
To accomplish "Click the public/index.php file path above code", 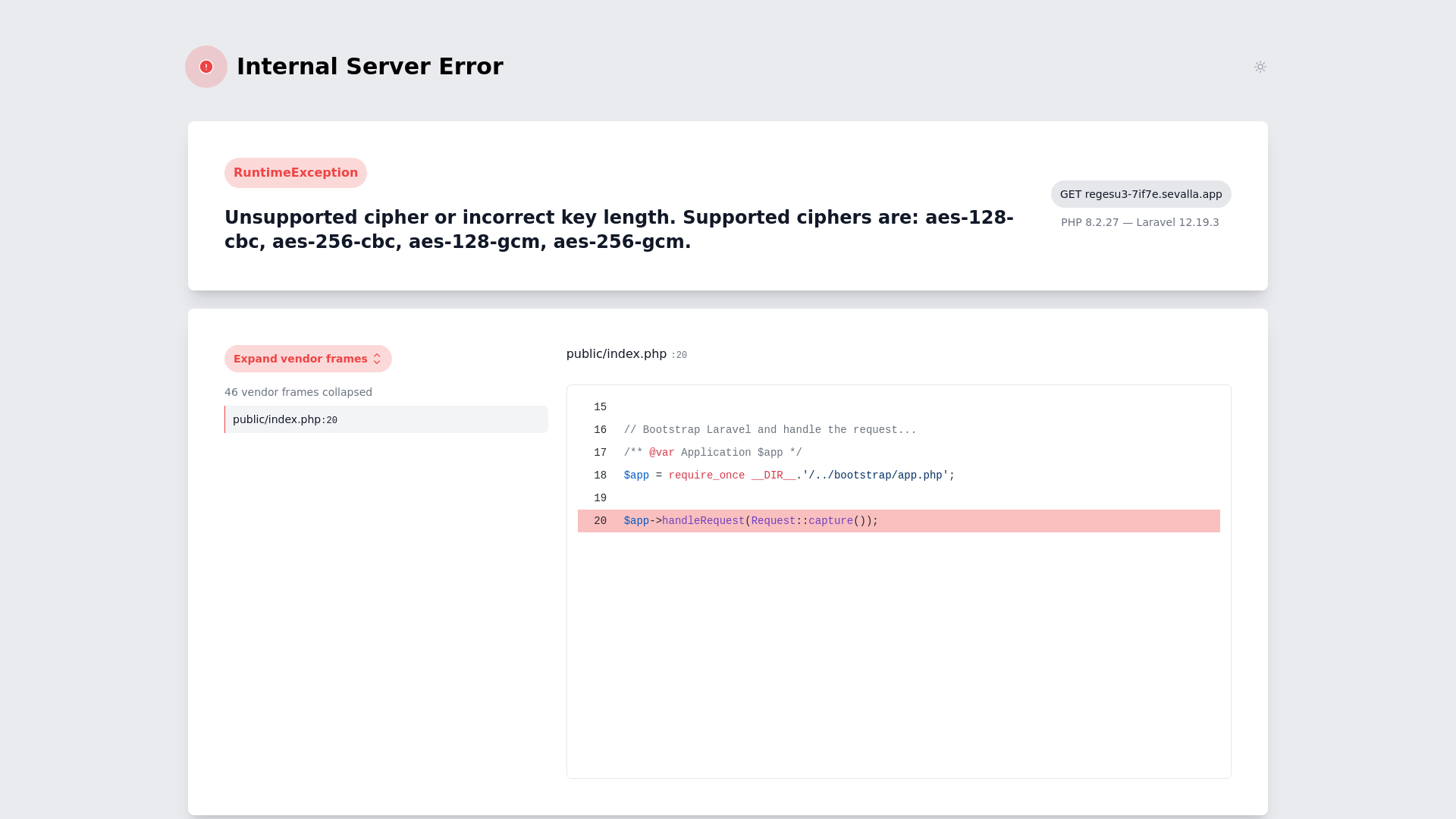I will tap(616, 354).
